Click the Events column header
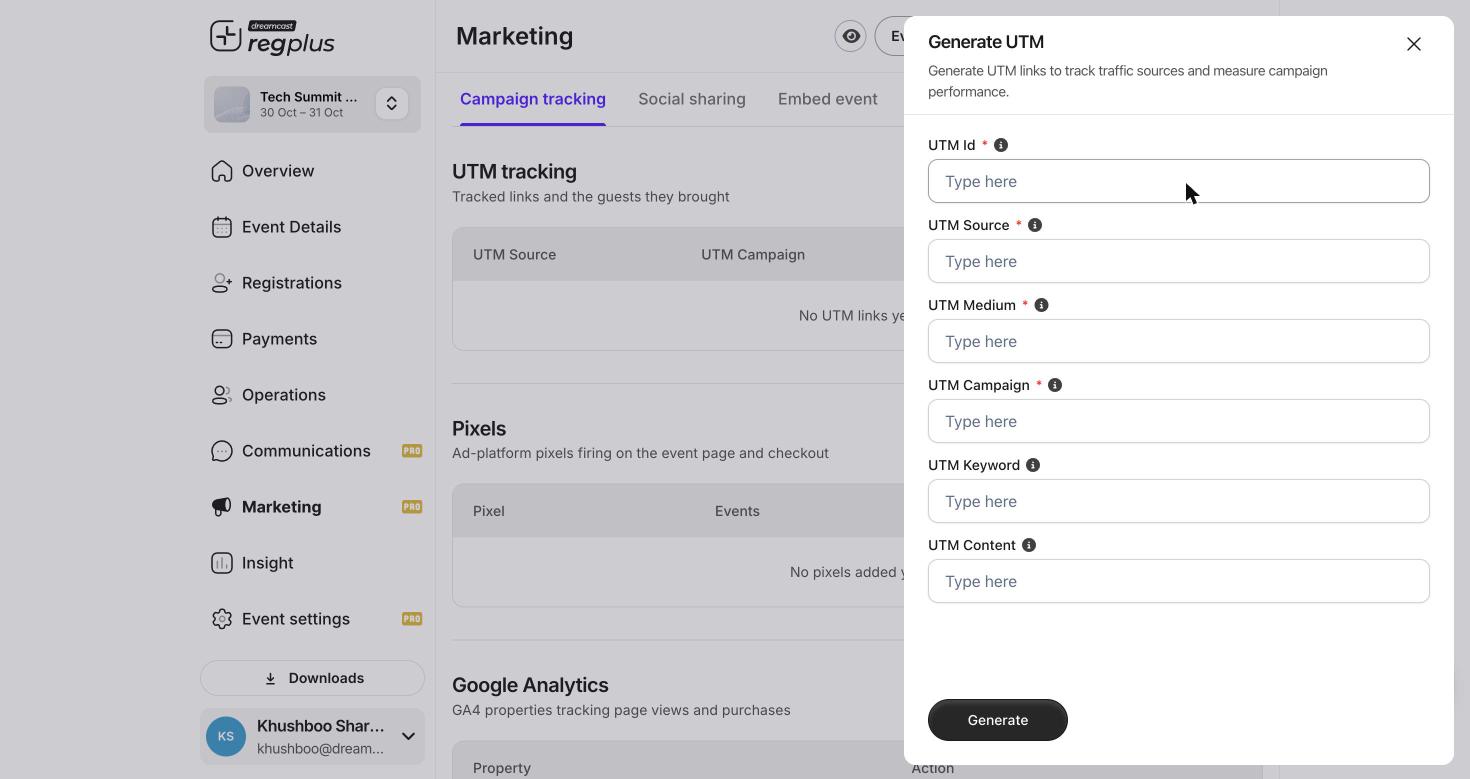 tap(737, 511)
